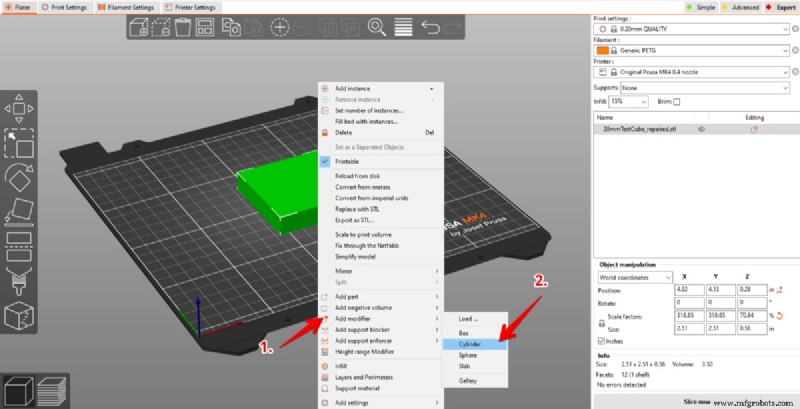Open the Print Settings tab
This screenshot has height=409, width=800.
64,7
